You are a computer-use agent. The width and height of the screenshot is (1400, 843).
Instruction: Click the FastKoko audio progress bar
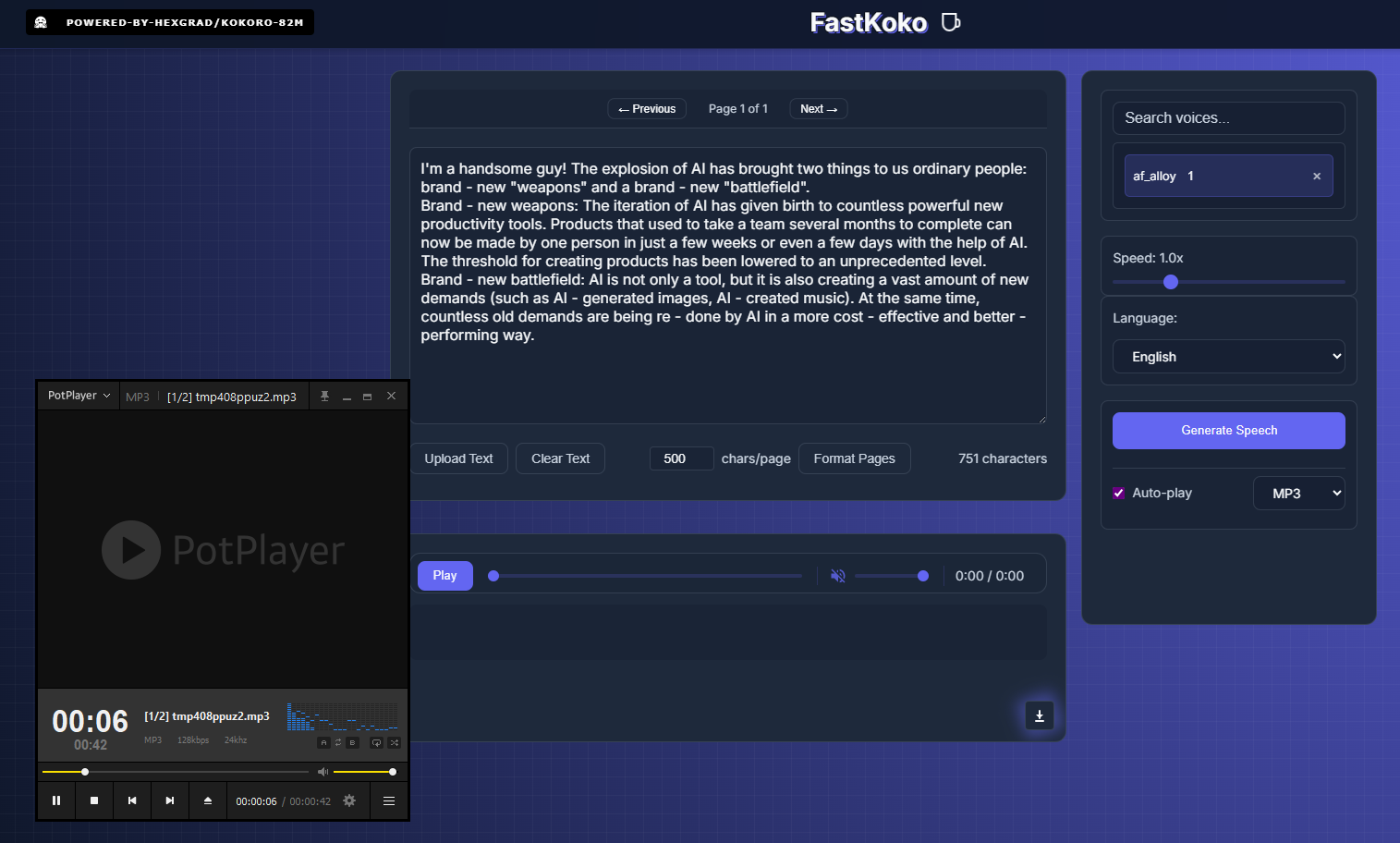(645, 576)
